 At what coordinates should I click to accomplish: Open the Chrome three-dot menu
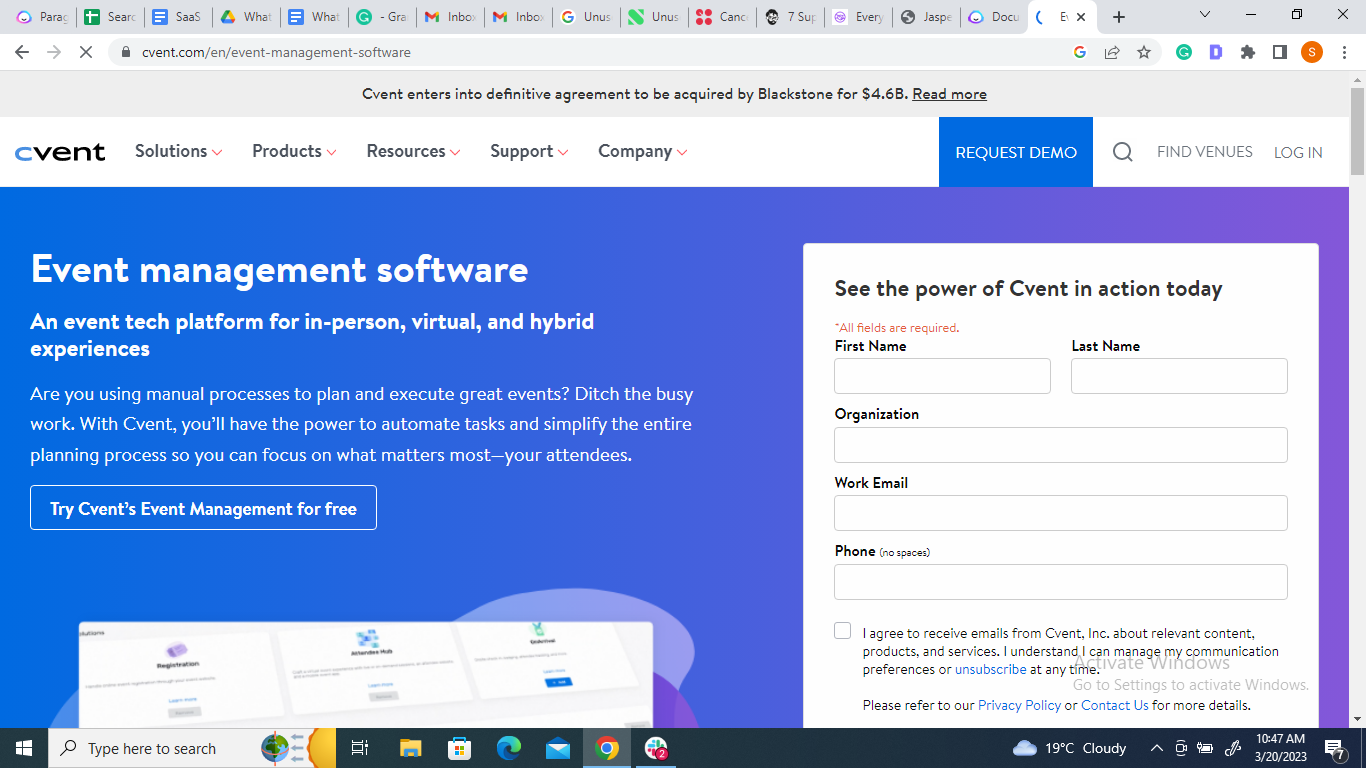[1344, 52]
